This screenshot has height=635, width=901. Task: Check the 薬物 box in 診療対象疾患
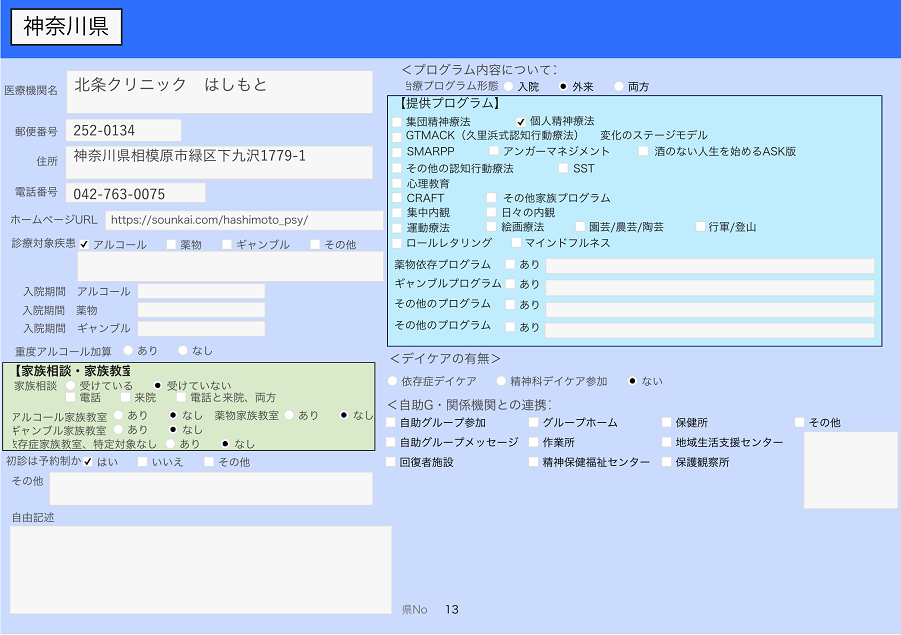(x=172, y=244)
